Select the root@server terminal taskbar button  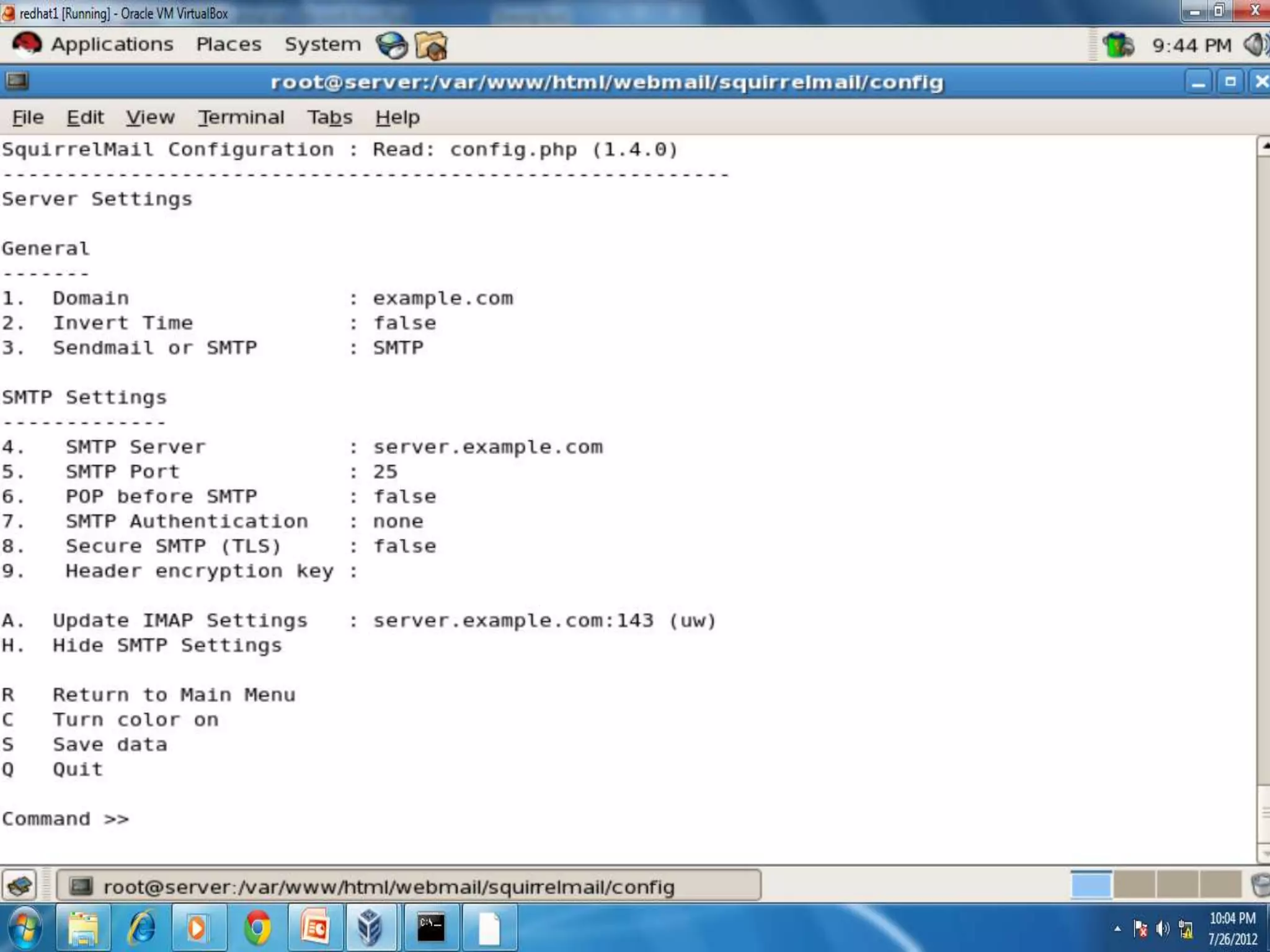408,886
